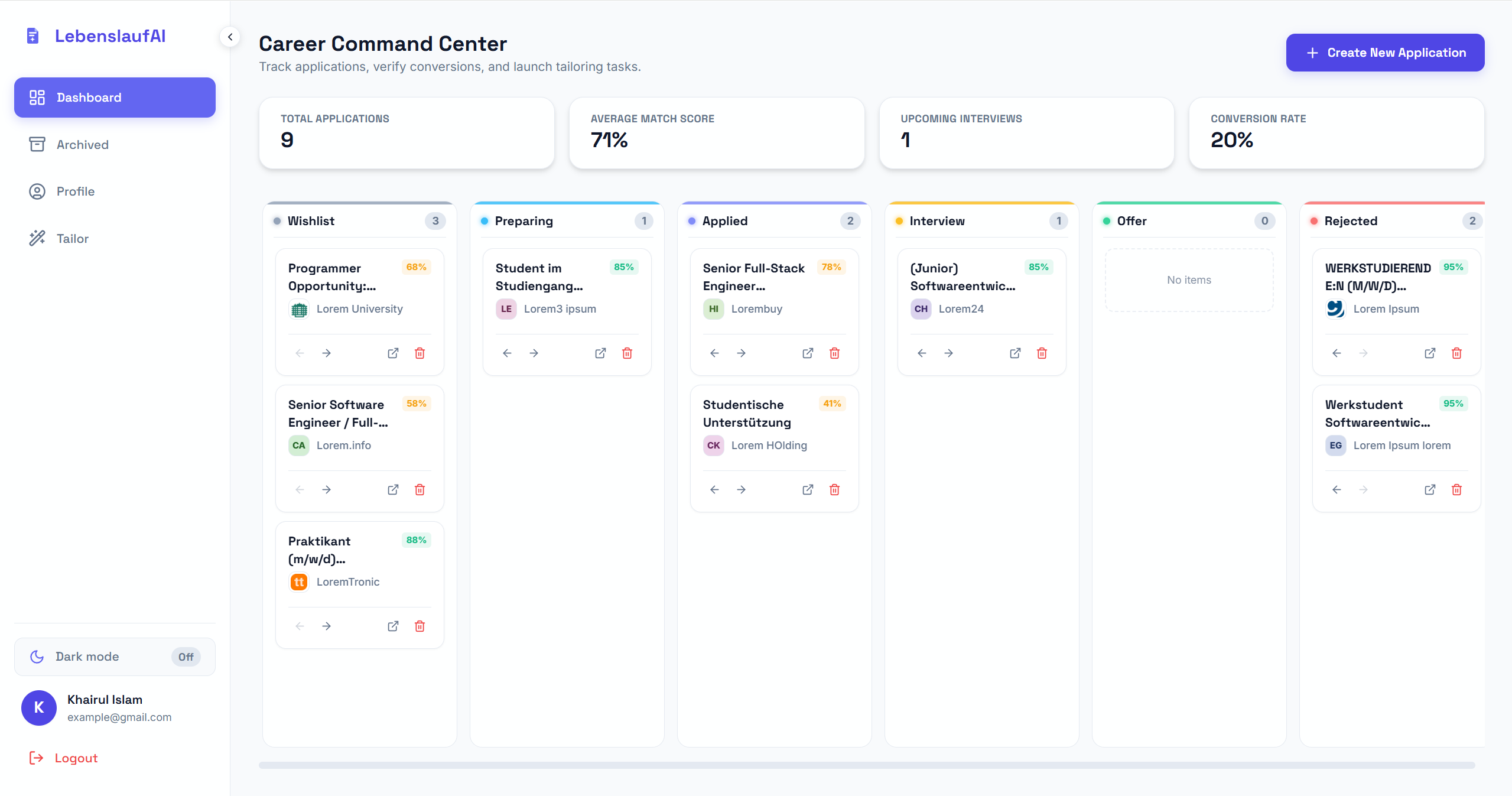
Task: Collapse the sidebar with the chevron button
Action: click(x=230, y=37)
